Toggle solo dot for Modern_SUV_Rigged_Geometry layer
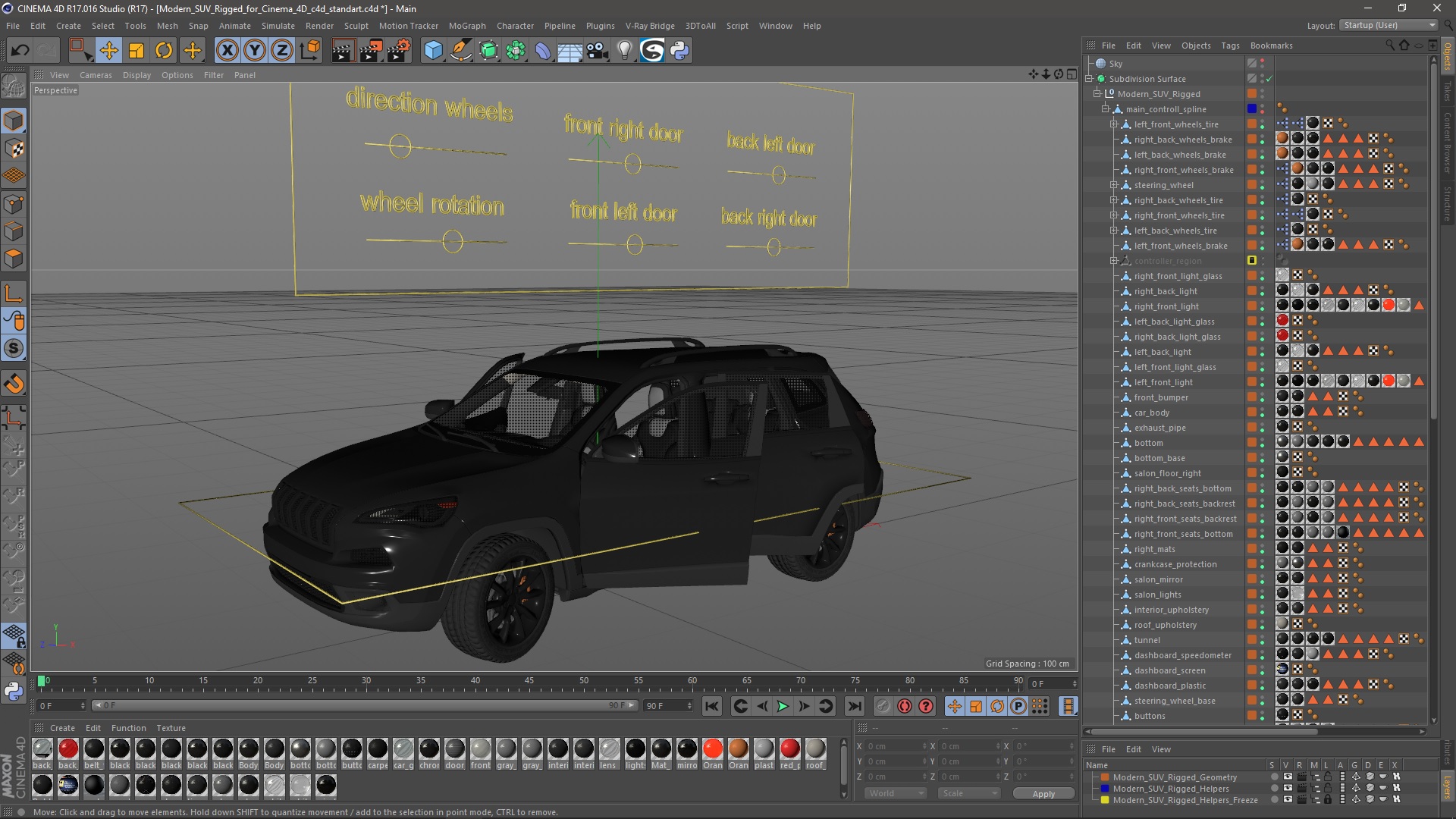This screenshot has width=1456, height=819. tap(1274, 777)
